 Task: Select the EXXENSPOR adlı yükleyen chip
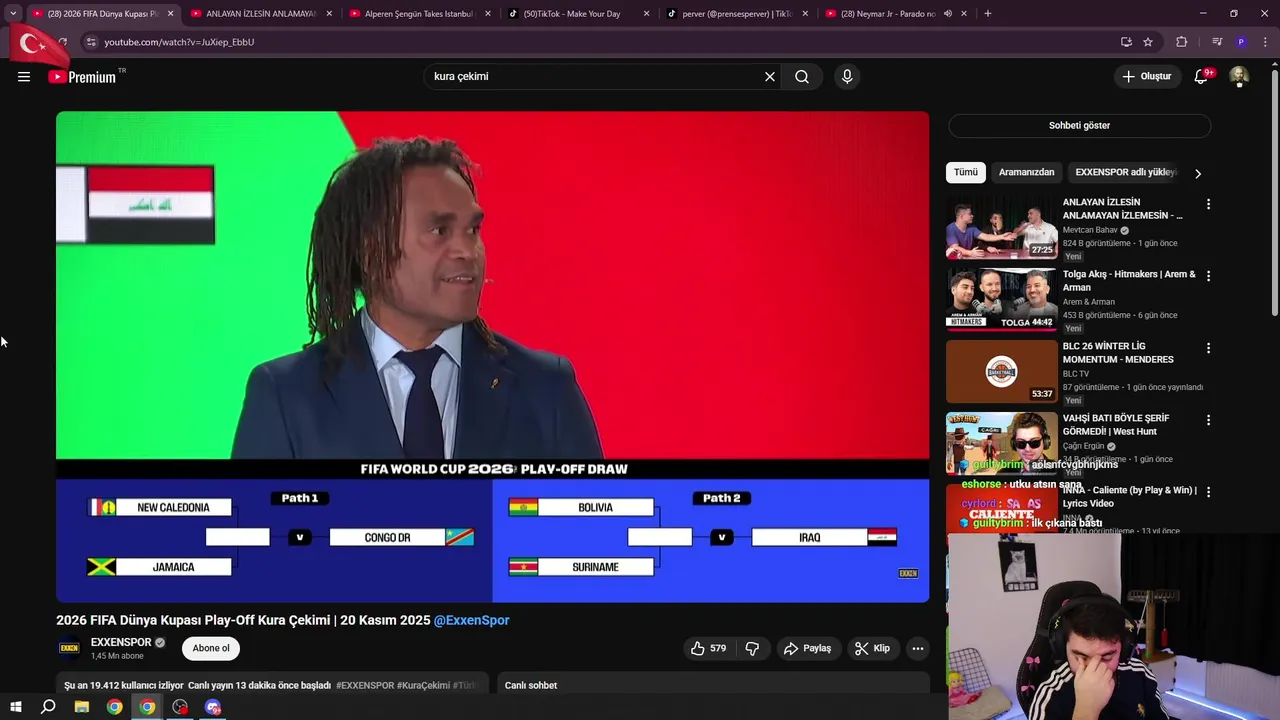tap(1125, 172)
